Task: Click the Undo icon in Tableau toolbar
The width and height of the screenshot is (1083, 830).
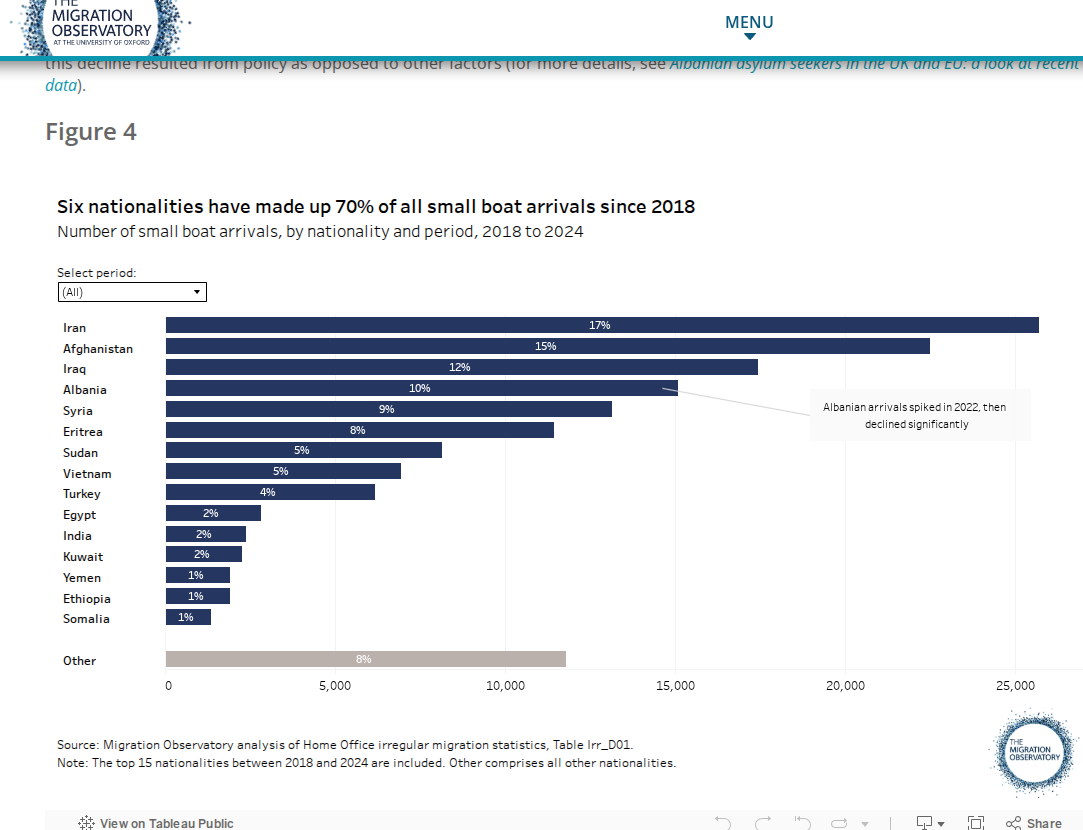Action: coord(722,823)
